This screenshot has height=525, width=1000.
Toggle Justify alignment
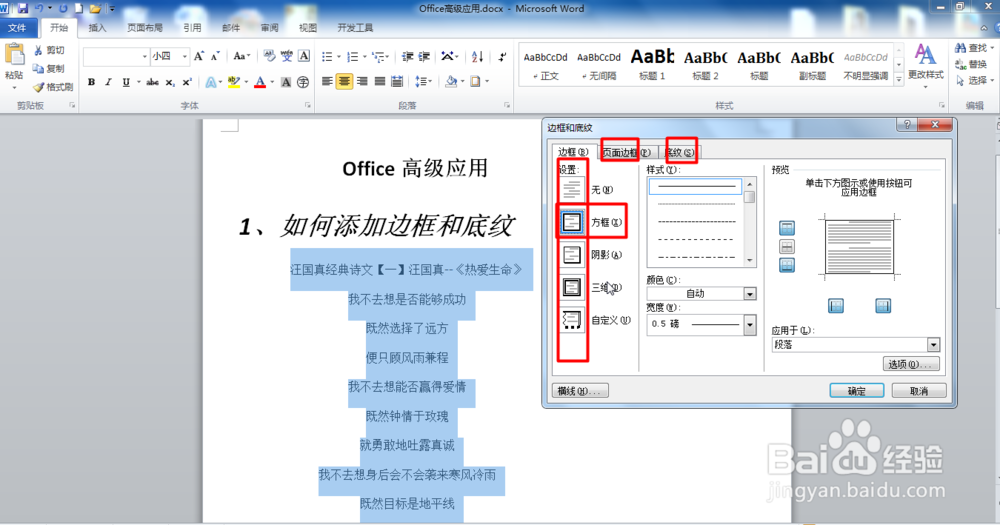(379, 82)
